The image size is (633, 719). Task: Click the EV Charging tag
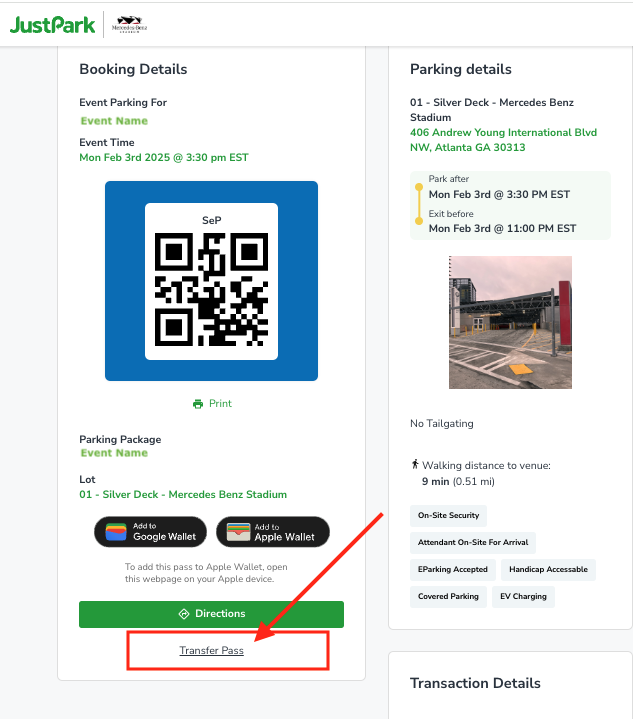523,597
